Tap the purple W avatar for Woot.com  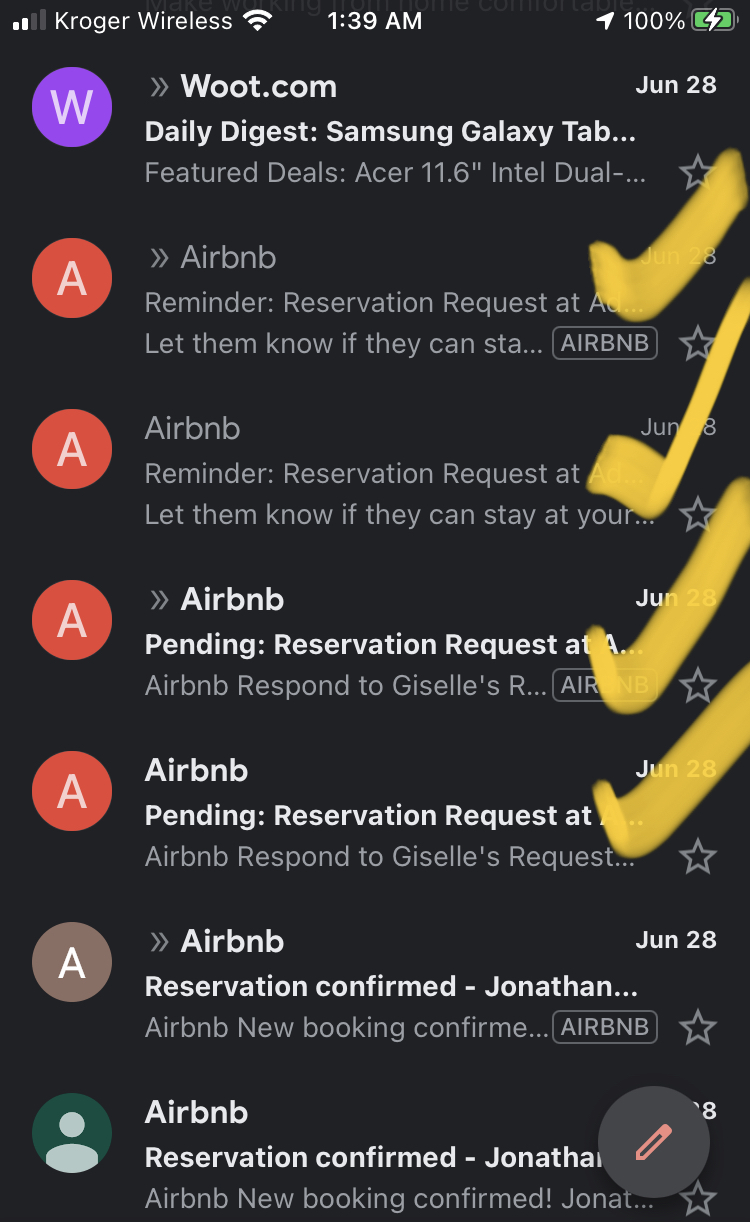(72, 107)
